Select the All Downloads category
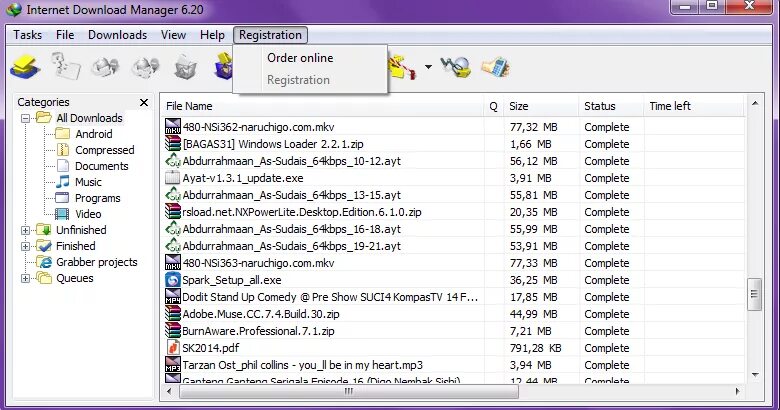This screenshot has height=410, width=780. (89, 118)
